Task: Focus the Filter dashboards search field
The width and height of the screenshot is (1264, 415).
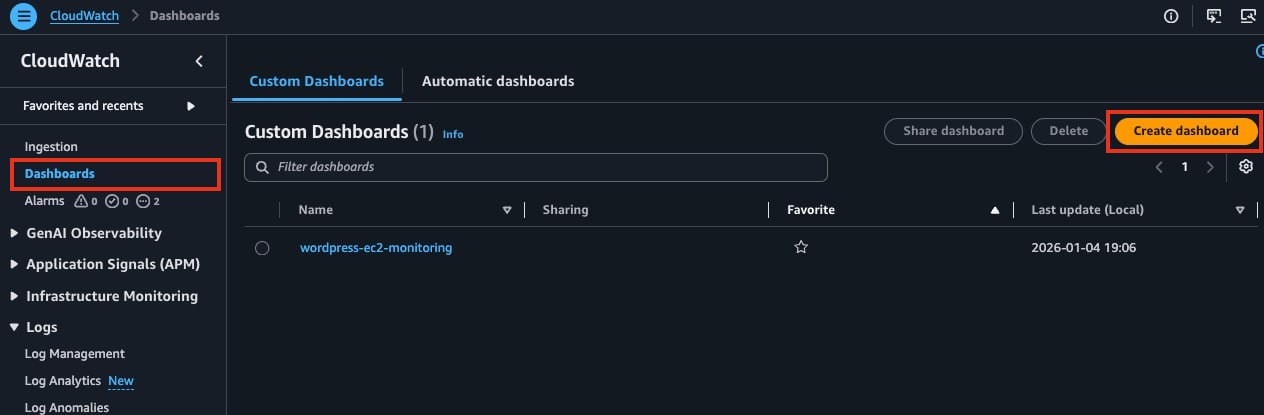Action: pos(536,167)
